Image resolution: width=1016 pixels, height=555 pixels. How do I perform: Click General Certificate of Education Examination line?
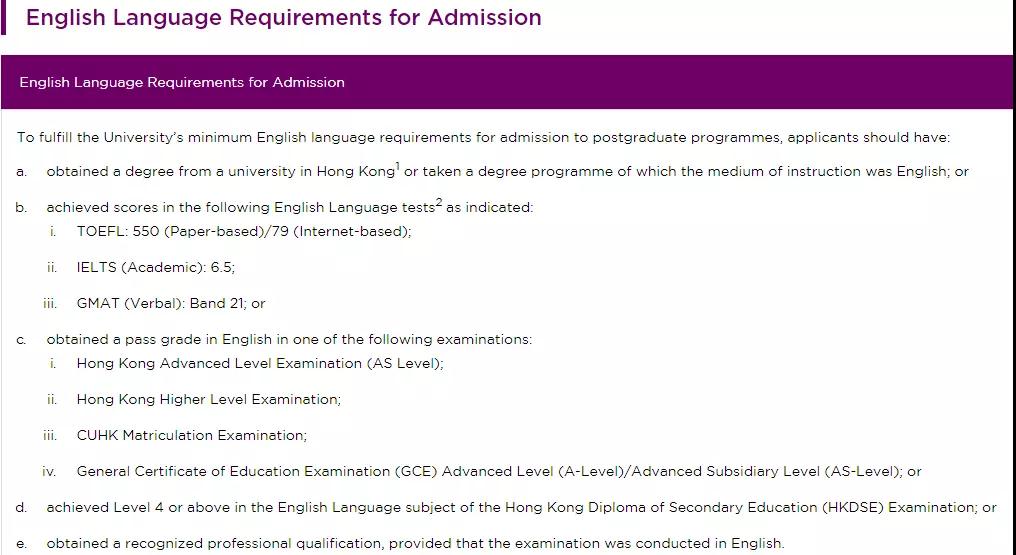pyautogui.click(x=499, y=471)
